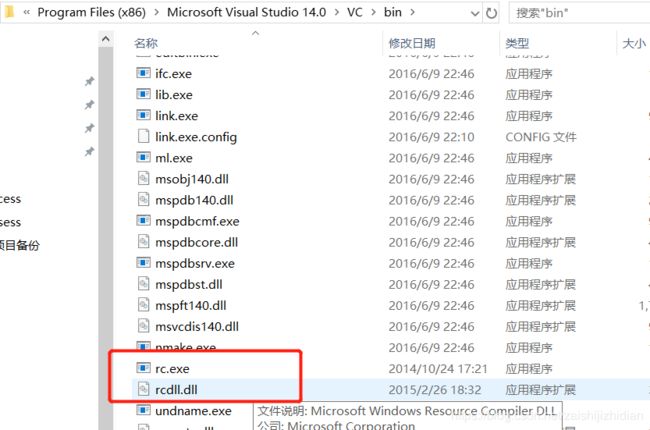Select the msobj140.dll file name
Screen dimensions: 650x430
192,179
